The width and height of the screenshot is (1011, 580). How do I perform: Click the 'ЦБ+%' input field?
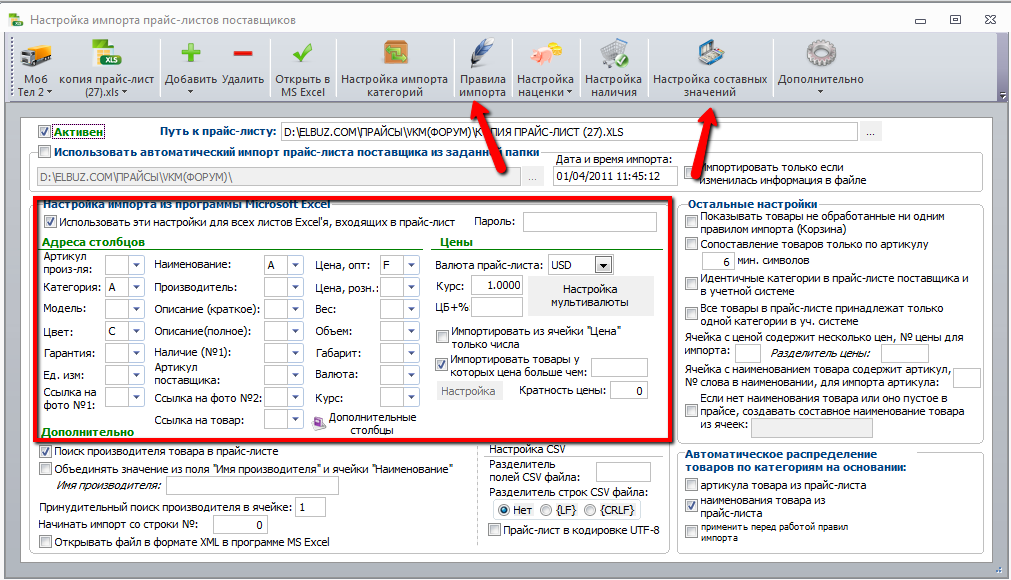[x=496, y=307]
